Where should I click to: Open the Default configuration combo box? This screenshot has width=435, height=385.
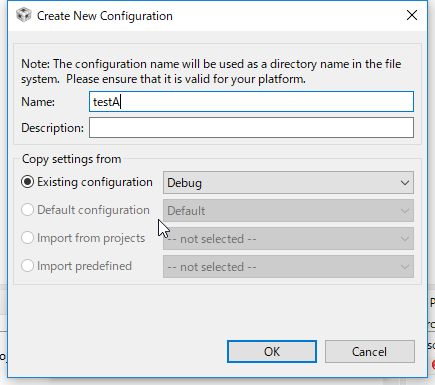pyautogui.click(x=288, y=211)
